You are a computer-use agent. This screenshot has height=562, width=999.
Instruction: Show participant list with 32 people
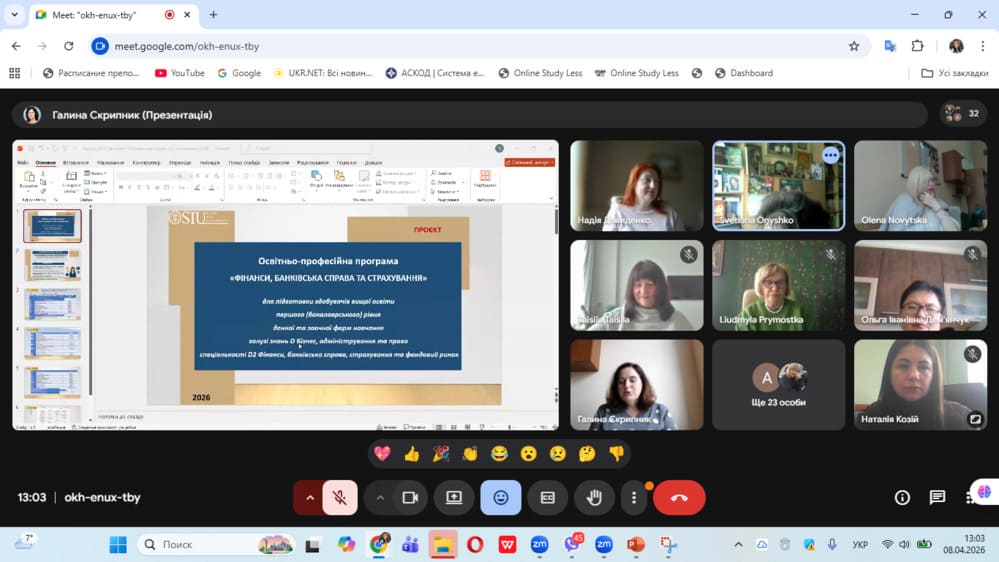tap(962, 114)
